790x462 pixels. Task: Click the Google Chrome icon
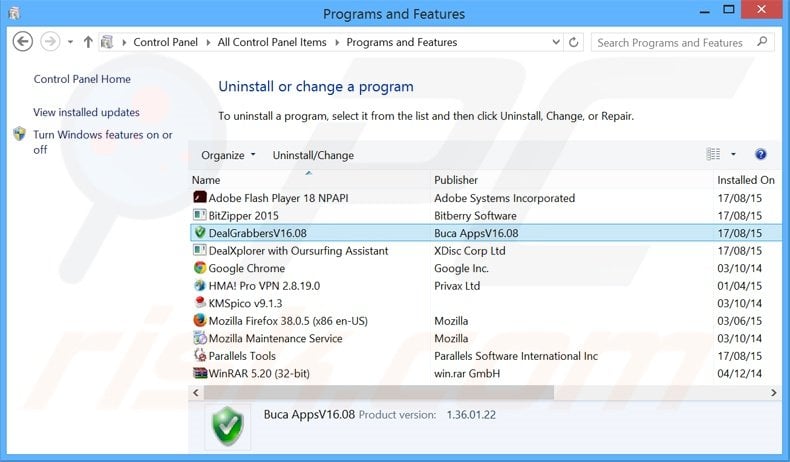[x=200, y=268]
